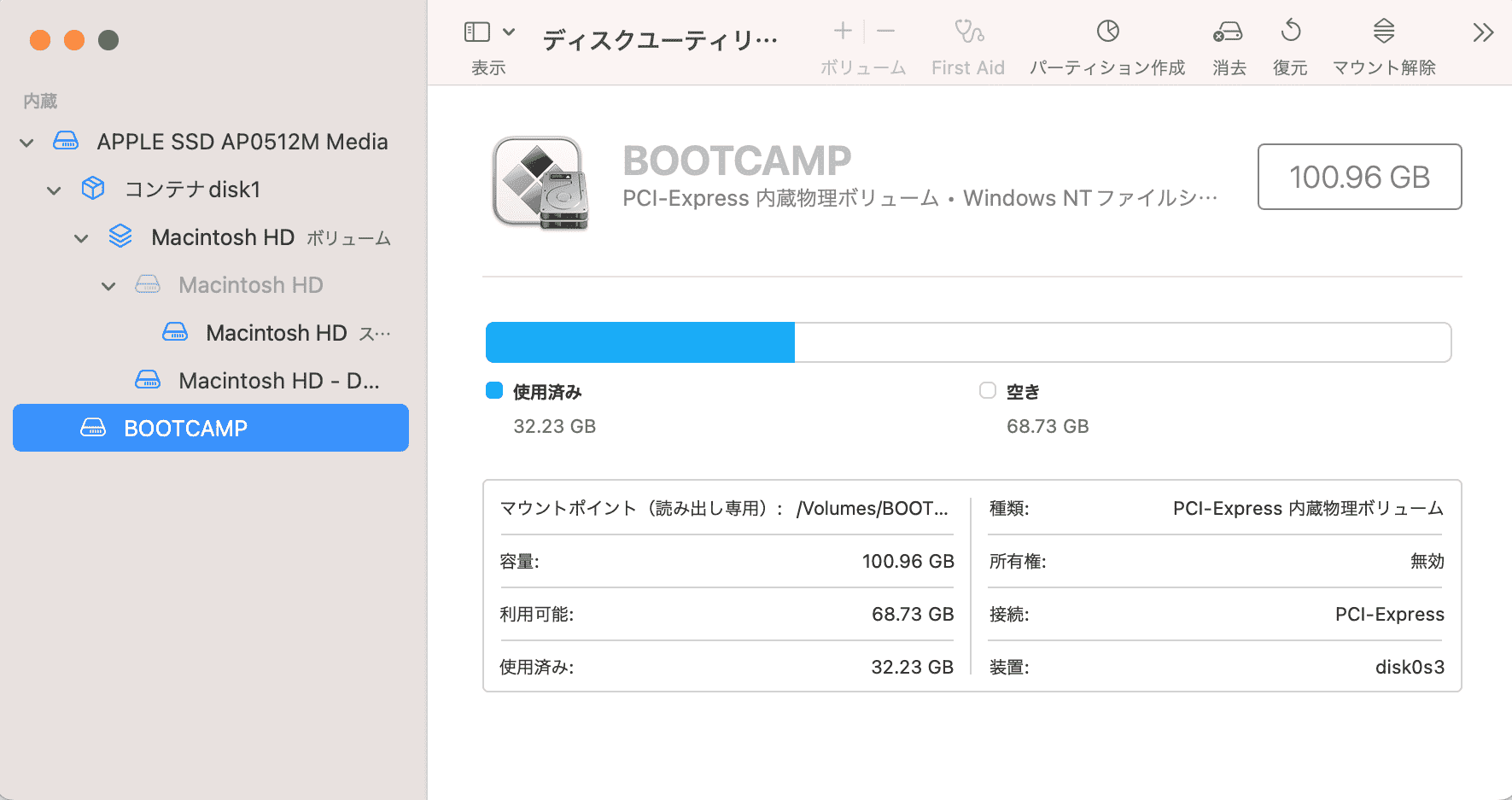Select Macintosh HD - D... volume row

click(211, 380)
